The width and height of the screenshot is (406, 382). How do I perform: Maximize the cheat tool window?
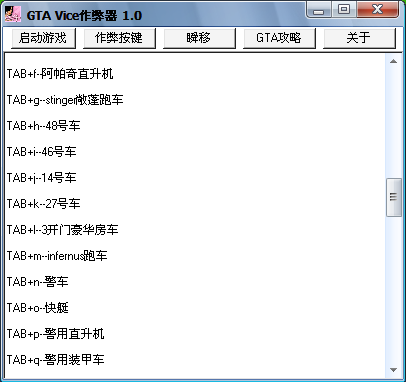pos(344,10)
